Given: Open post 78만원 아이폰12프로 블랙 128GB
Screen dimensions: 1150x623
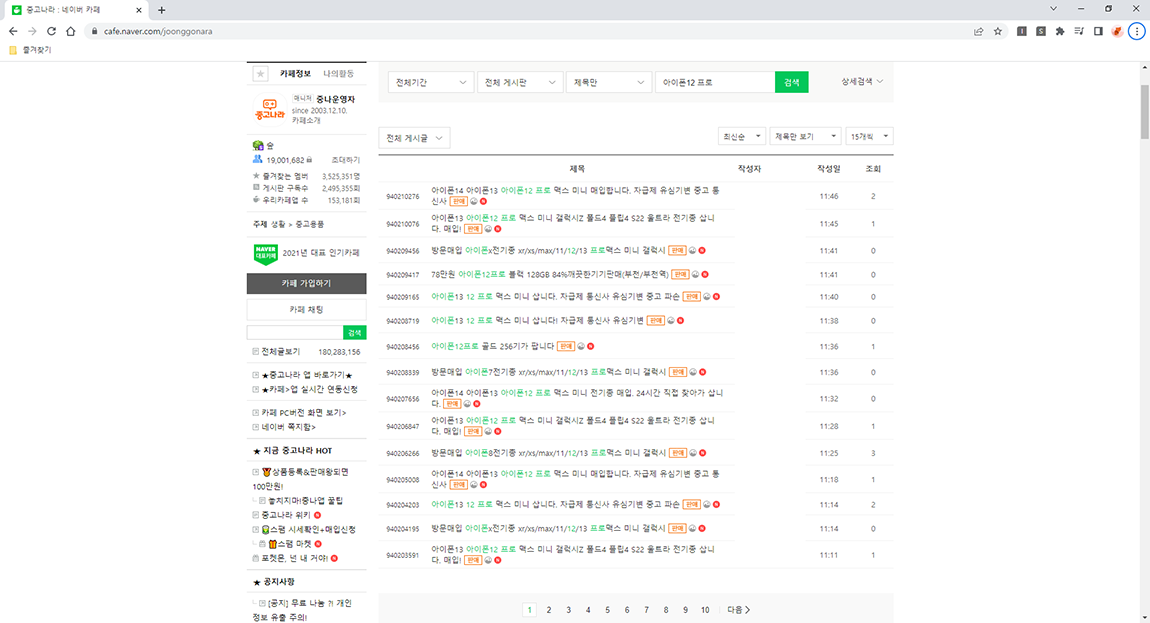Looking at the screenshot, I should pos(550,274).
